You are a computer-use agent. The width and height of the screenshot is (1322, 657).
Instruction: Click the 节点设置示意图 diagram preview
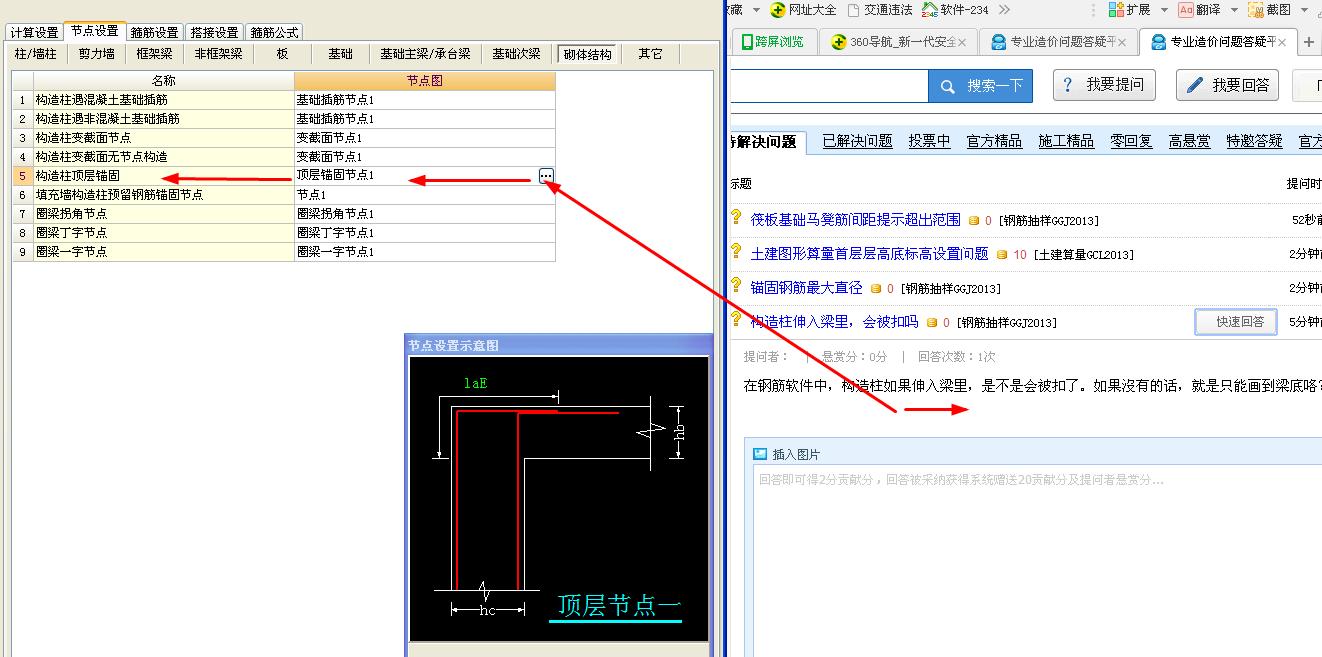click(x=559, y=498)
